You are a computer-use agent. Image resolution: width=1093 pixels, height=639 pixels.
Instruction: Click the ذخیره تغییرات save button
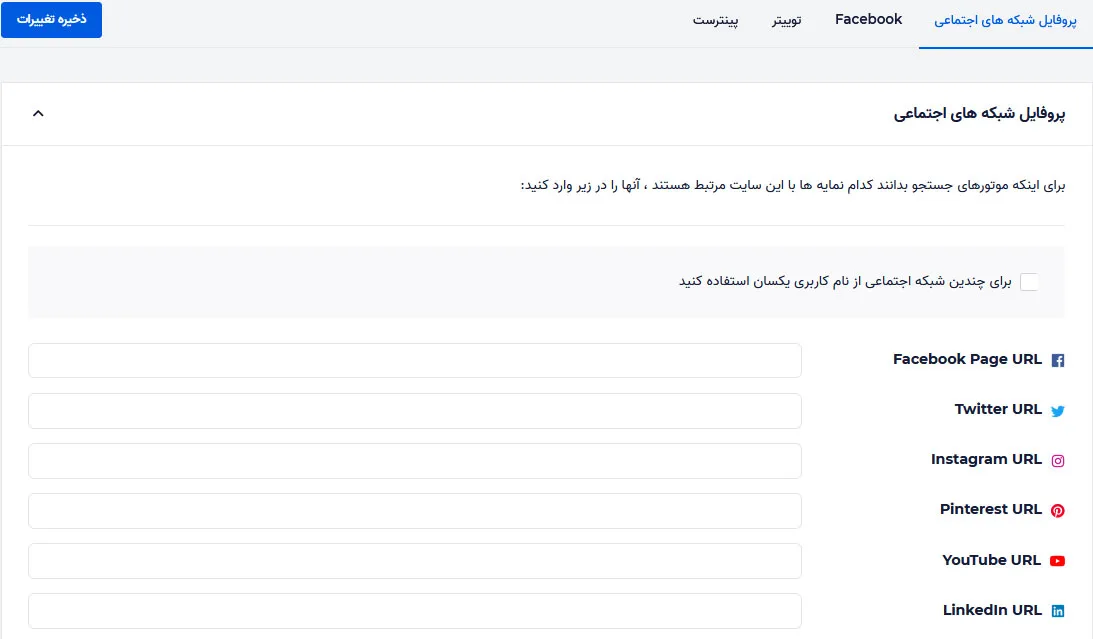point(52,20)
